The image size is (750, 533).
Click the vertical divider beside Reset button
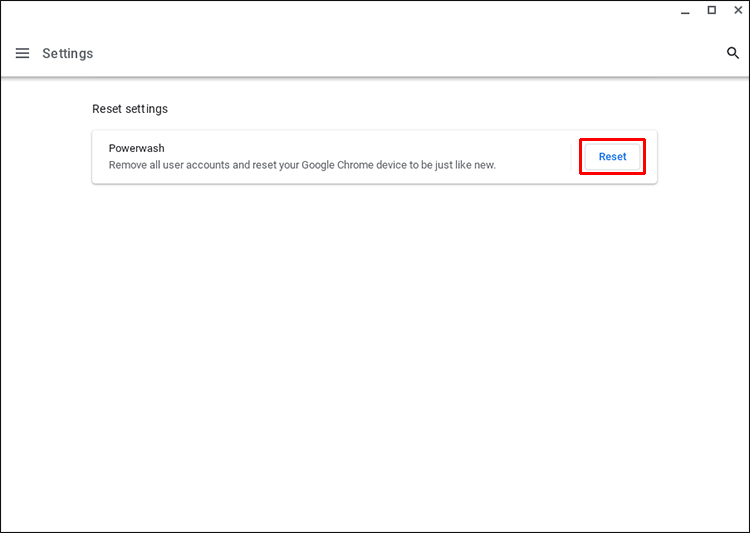click(571, 157)
